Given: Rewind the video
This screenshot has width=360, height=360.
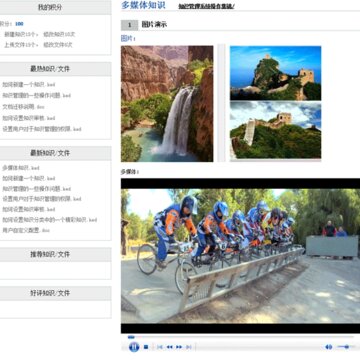Looking at the screenshot, I should pos(169,347).
